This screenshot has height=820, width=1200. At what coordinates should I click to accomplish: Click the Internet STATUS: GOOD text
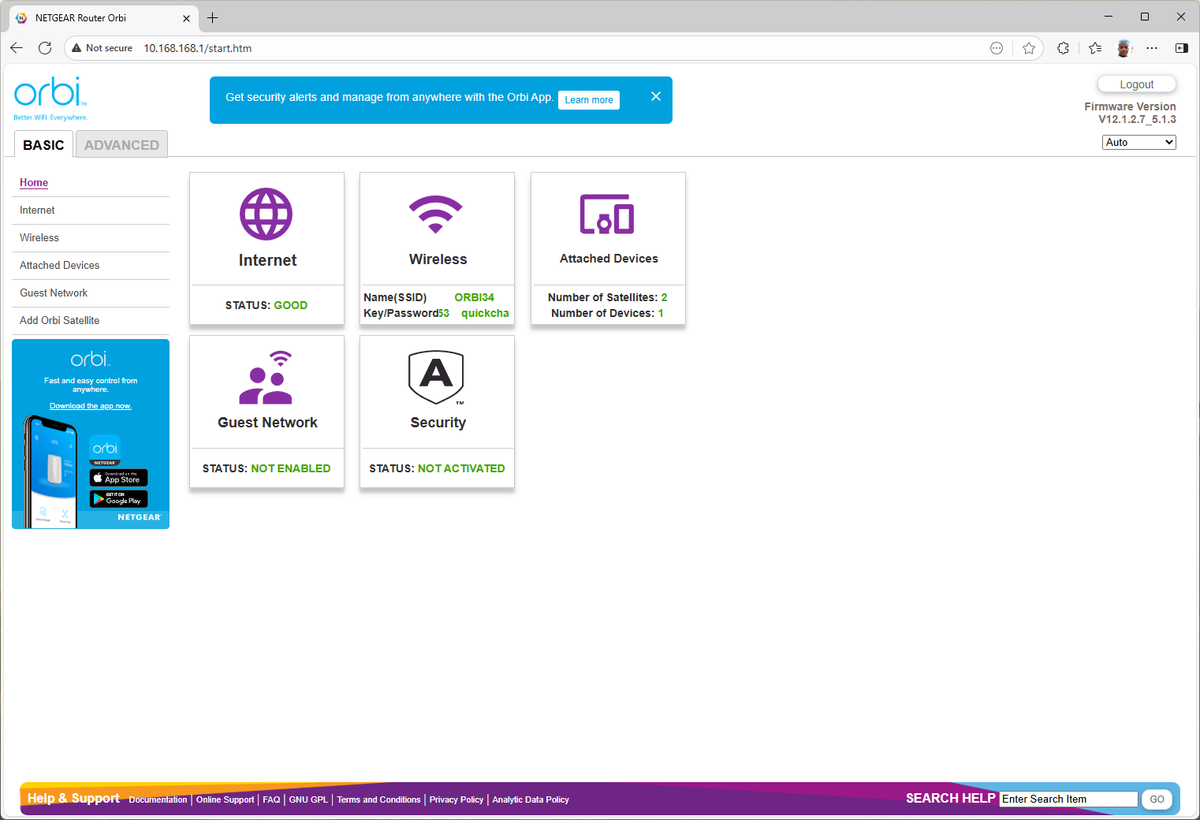coord(266,305)
